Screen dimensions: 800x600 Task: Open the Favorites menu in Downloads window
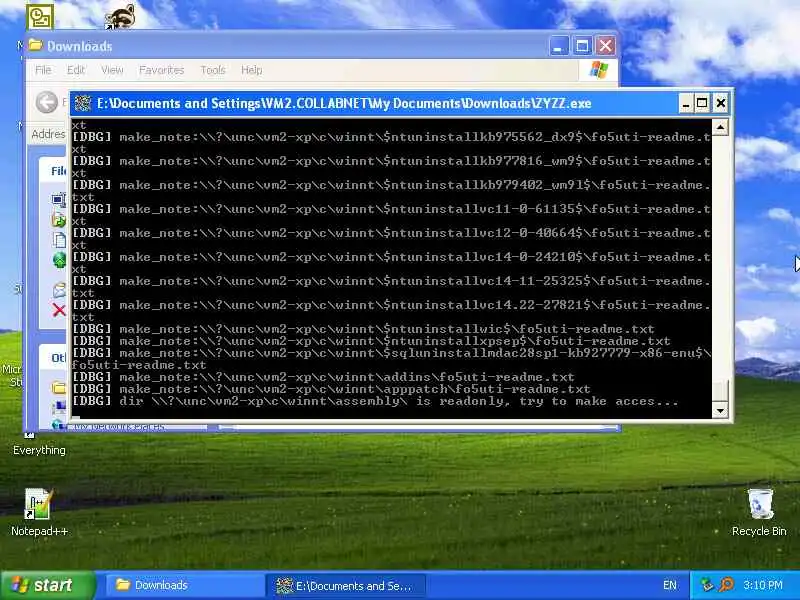pyautogui.click(x=161, y=70)
